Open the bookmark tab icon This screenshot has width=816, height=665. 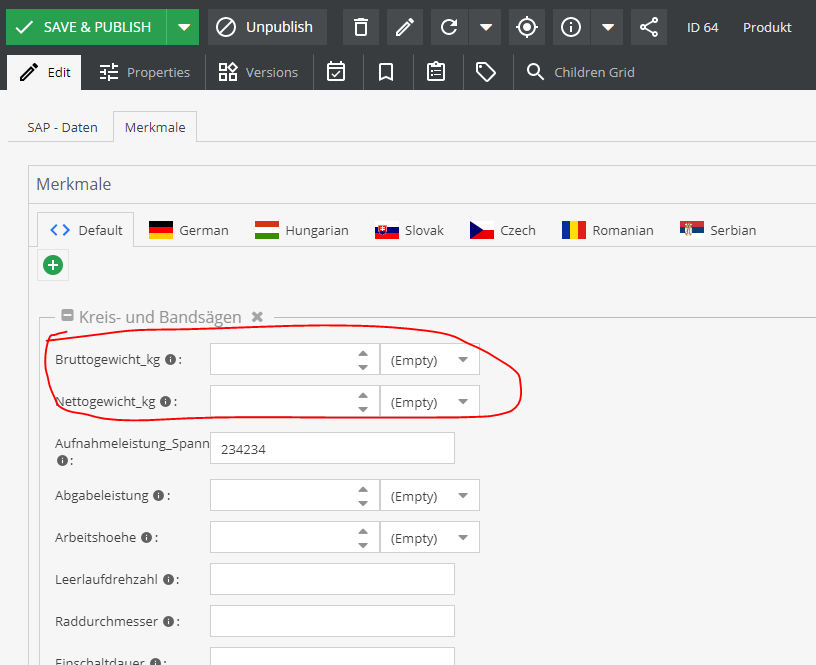(x=386, y=72)
